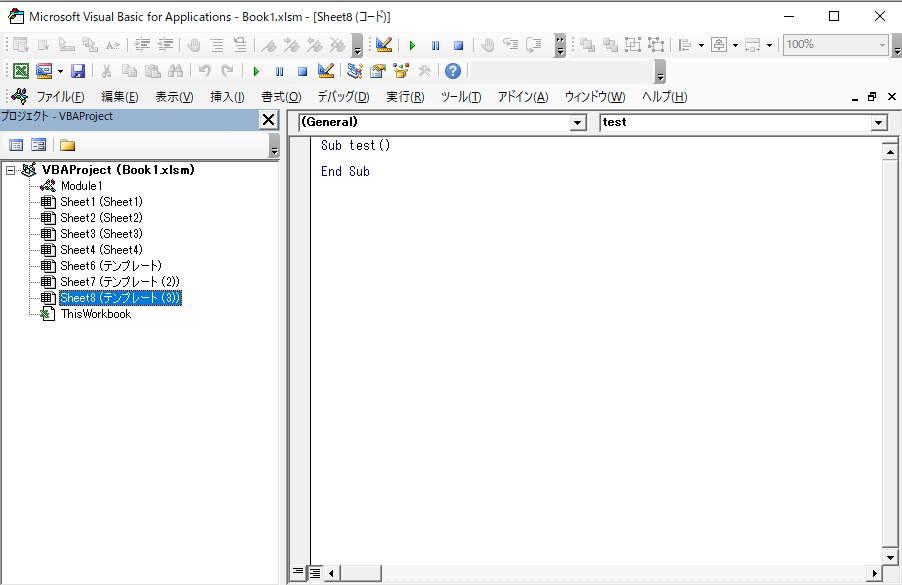Click the Previous Bookmark icon

click(315, 44)
